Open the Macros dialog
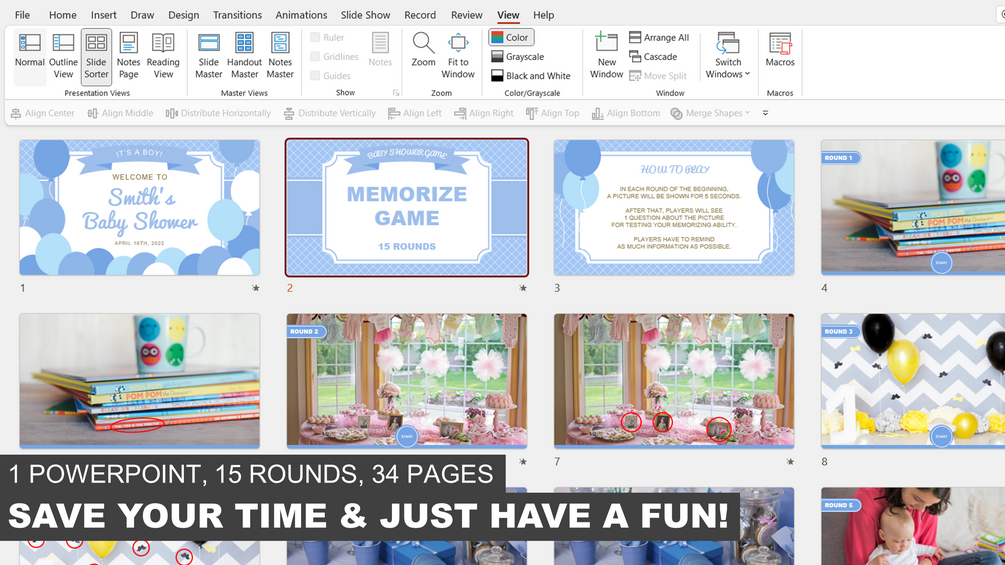This screenshot has height=565, width=1005. (779, 50)
